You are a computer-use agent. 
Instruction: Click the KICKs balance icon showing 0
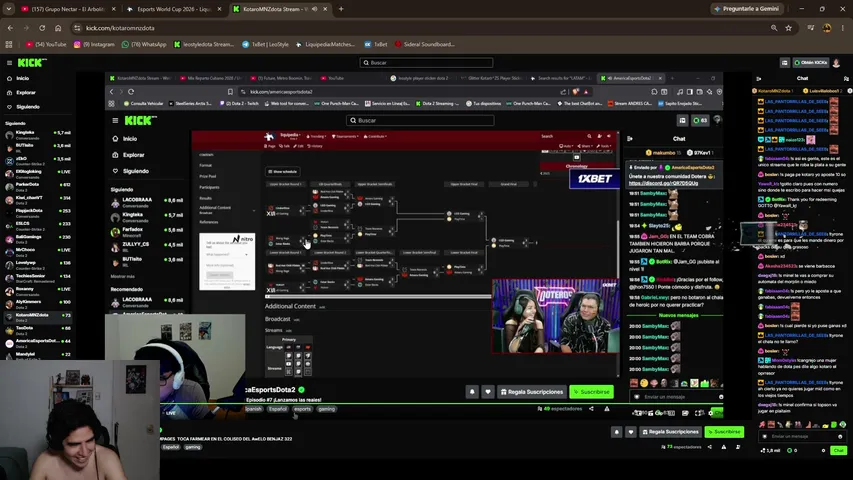point(792,451)
